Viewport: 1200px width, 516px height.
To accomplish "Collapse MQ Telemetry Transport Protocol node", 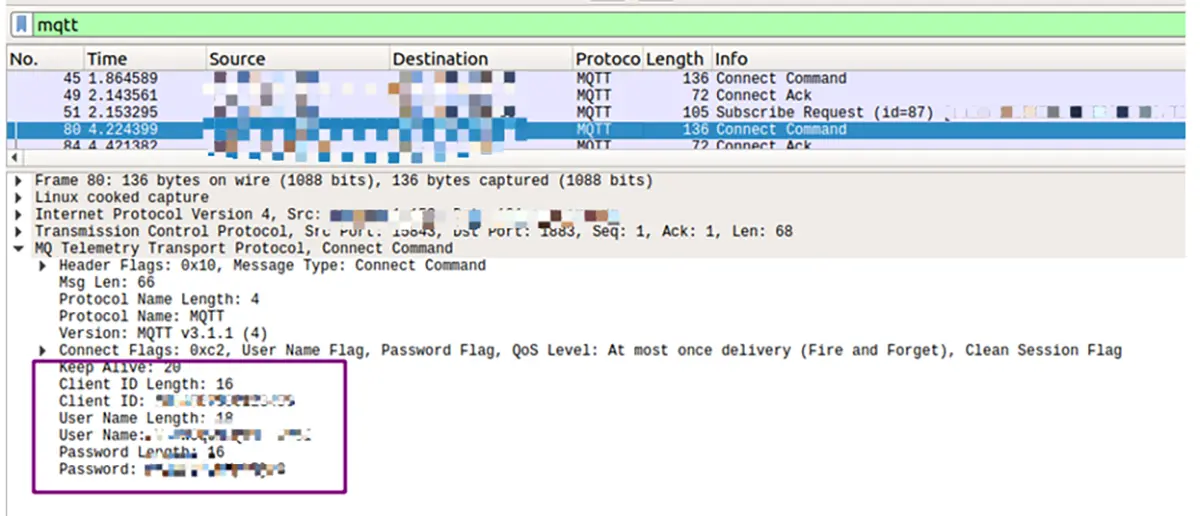I will (18, 249).
